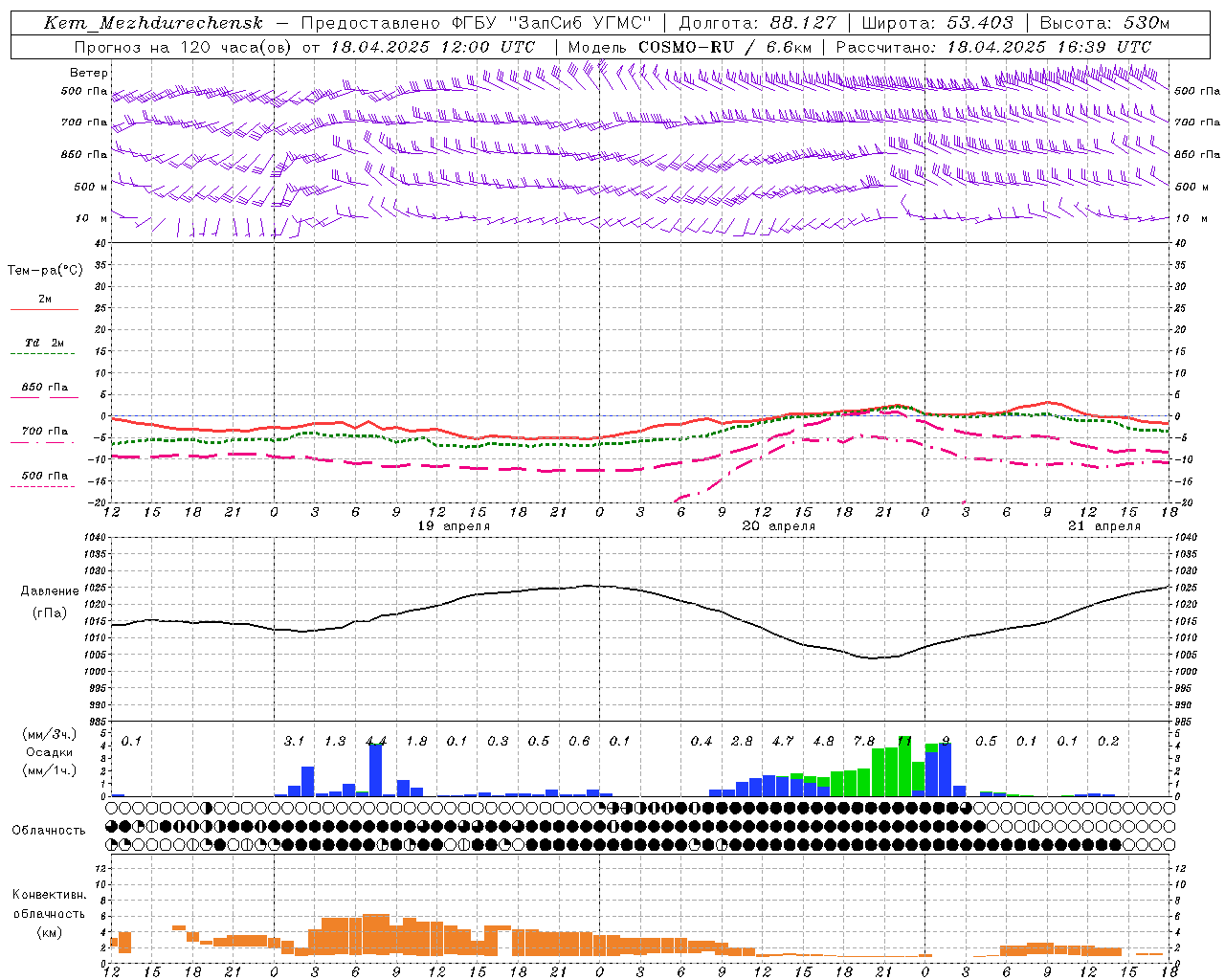Click the precipitation value "3.1"

pos(294,742)
